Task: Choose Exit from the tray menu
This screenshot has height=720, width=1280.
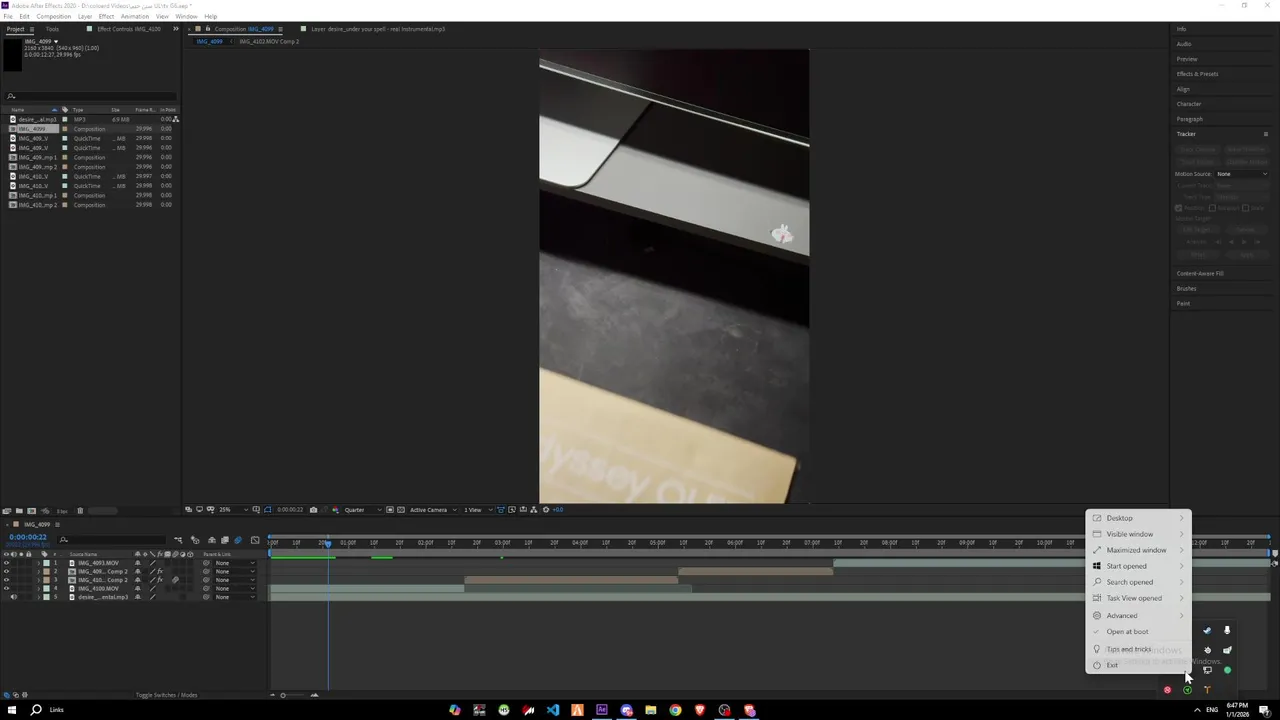Action: point(1138,665)
